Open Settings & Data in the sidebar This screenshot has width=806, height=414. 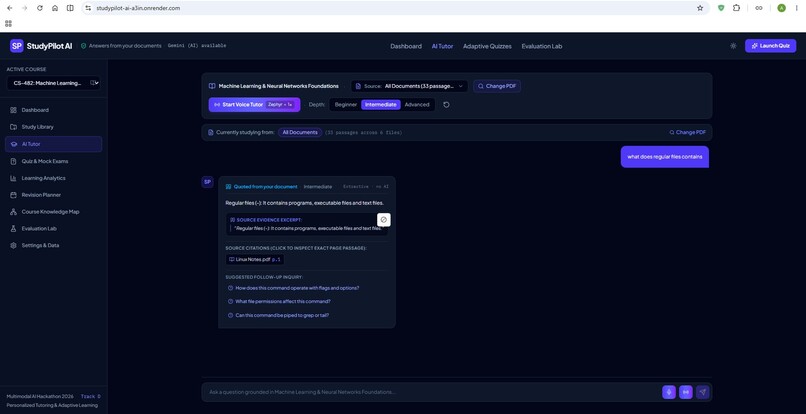tap(53, 245)
